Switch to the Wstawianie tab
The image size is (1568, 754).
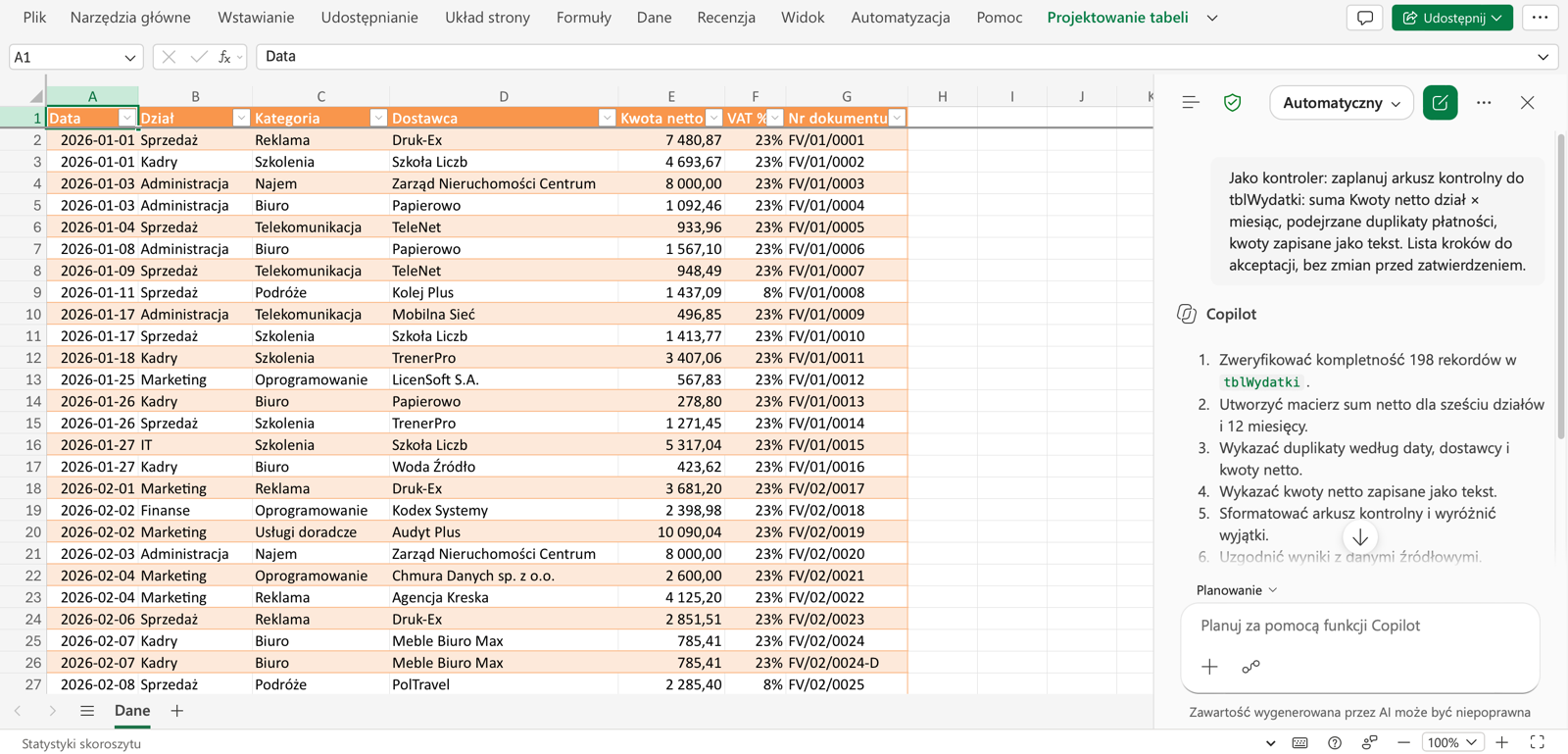tap(256, 18)
